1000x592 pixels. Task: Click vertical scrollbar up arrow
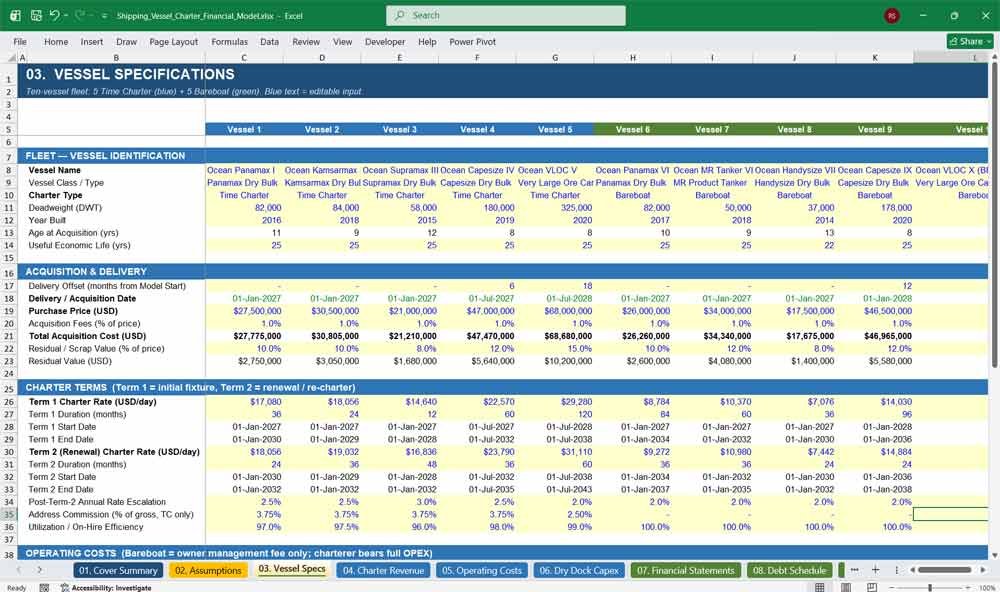994,57
